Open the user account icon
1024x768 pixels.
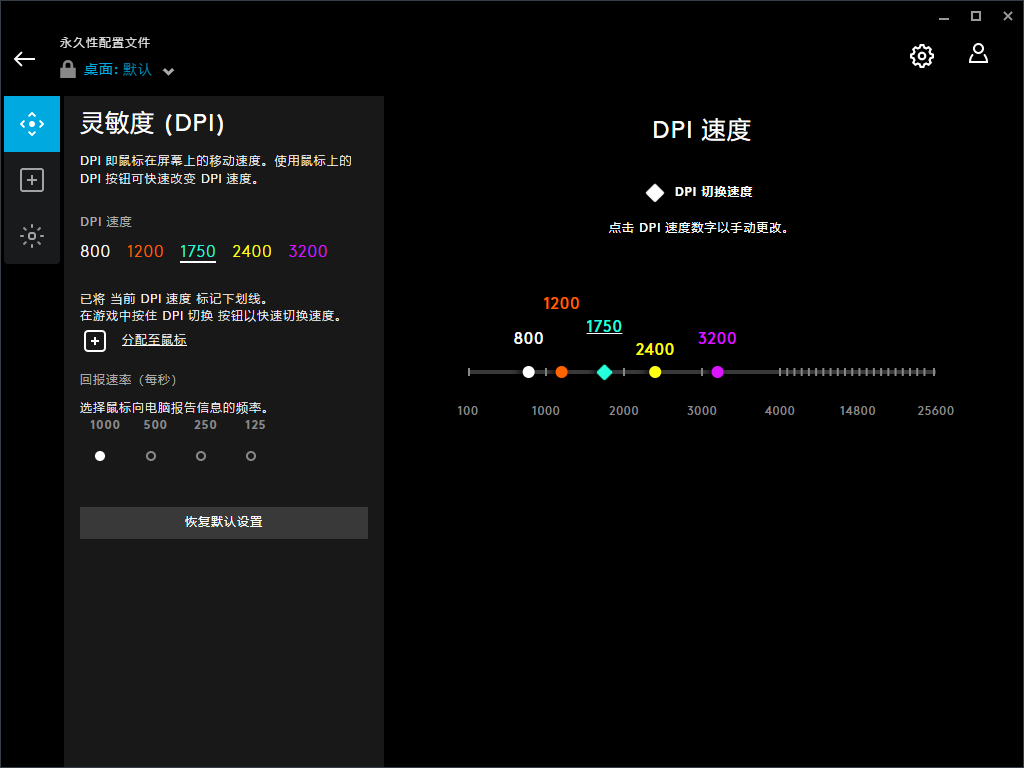(x=978, y=54)
